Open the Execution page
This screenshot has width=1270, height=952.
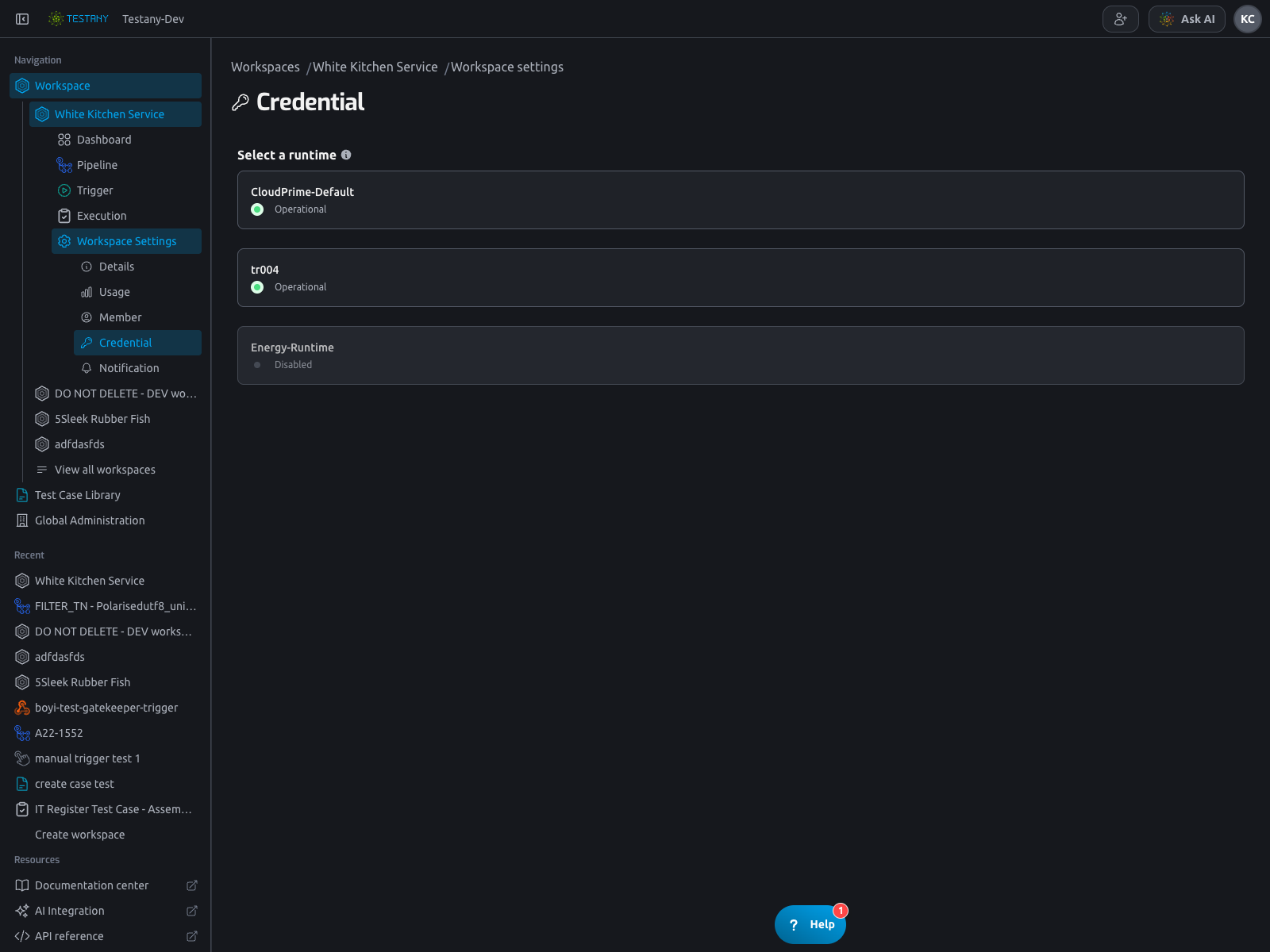pos(126,216)
